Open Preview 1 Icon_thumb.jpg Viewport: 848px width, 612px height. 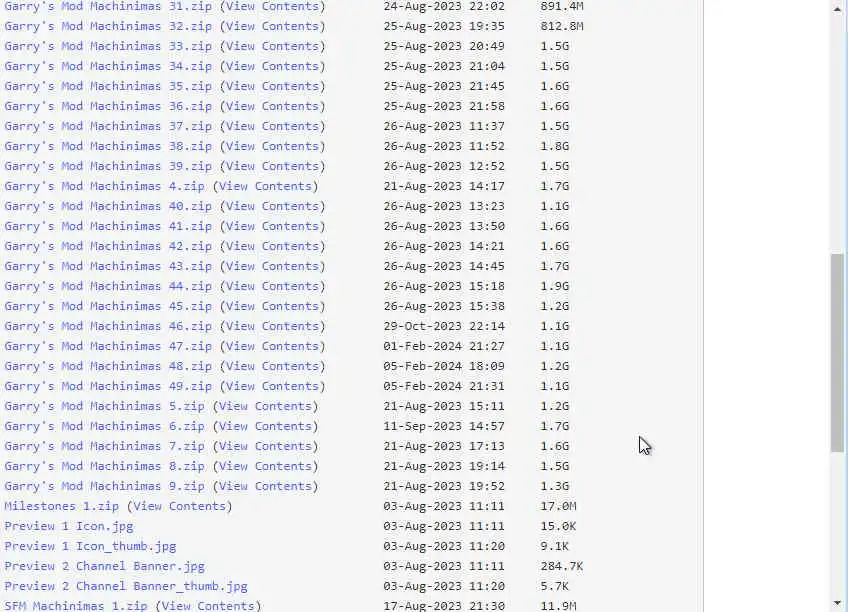tap(90, 547)
